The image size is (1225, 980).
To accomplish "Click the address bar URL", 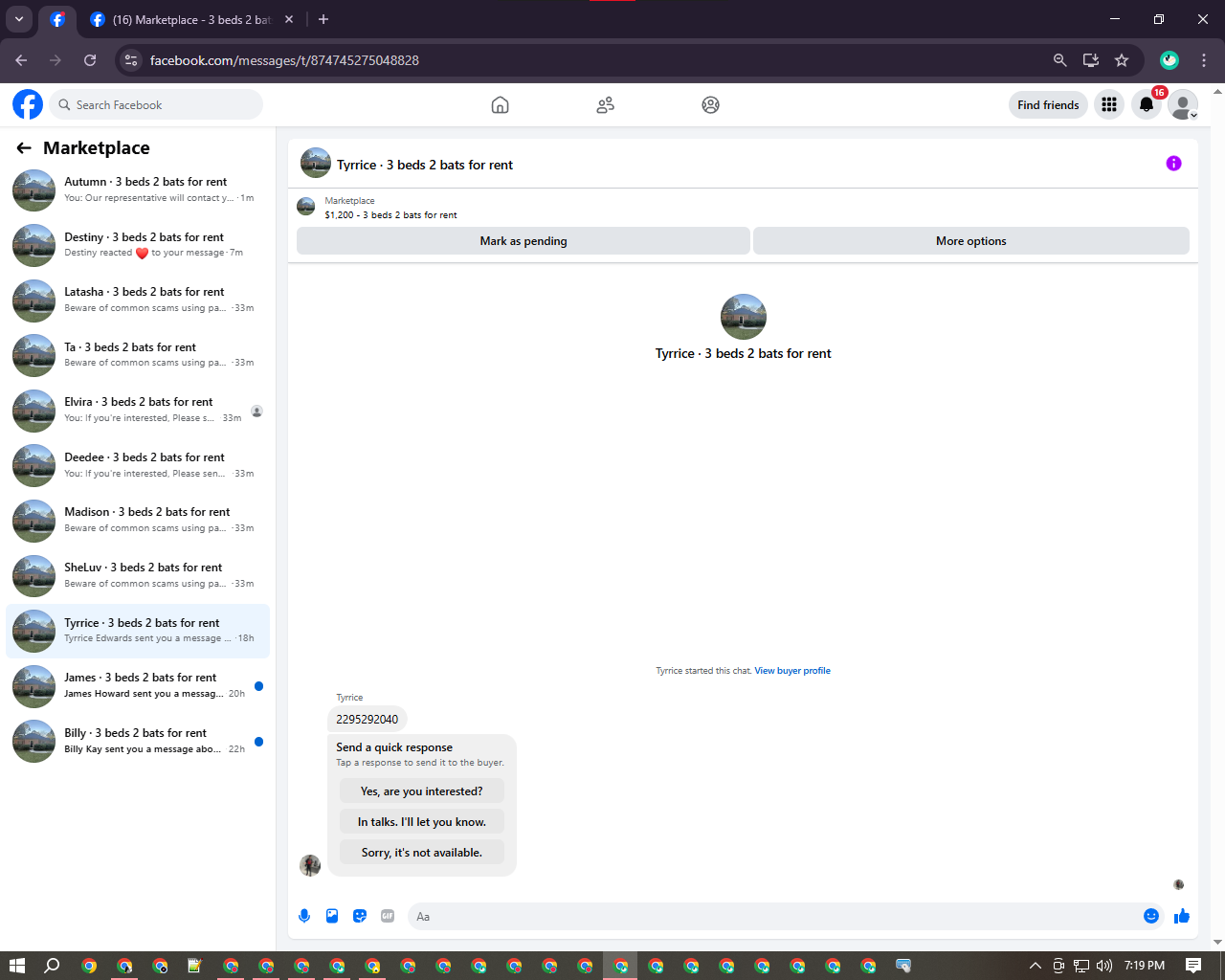I will 284,60.
